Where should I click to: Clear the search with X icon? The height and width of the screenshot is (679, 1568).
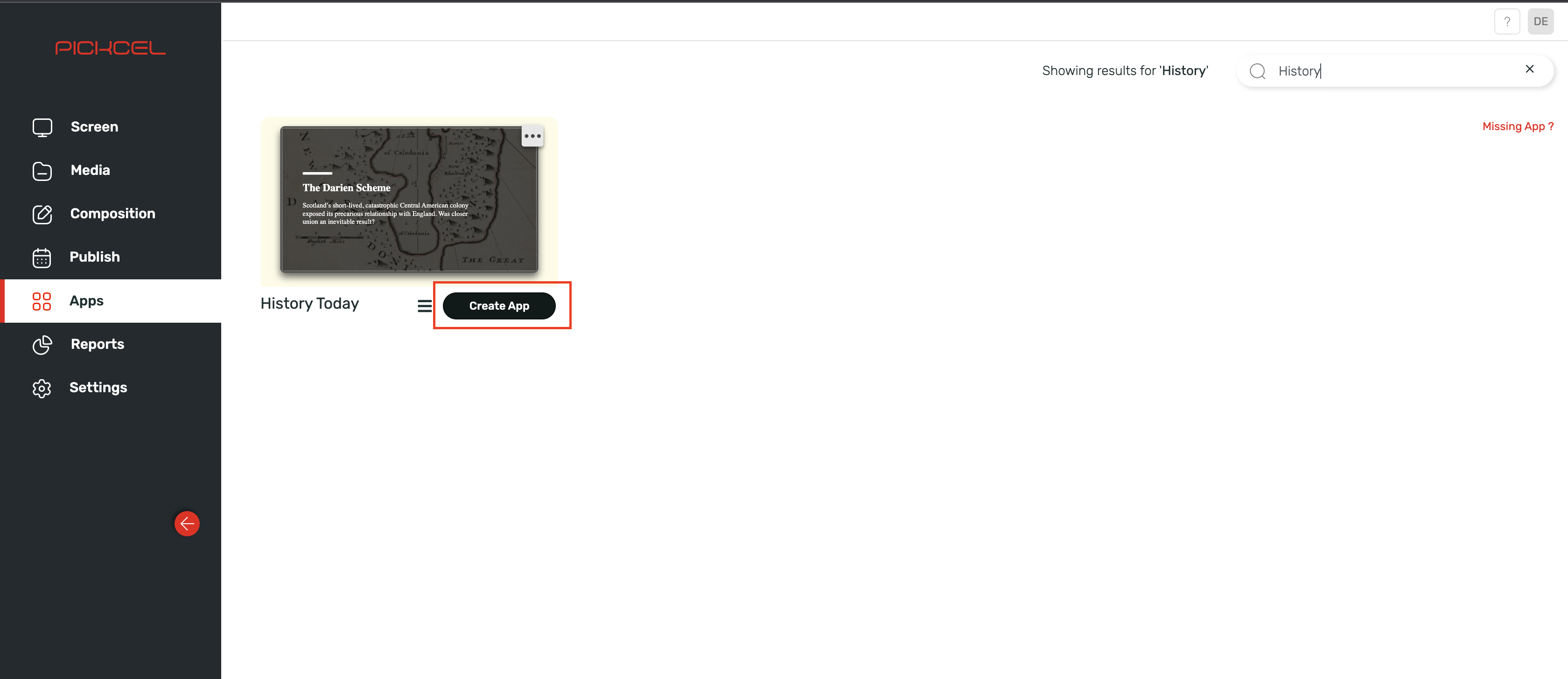click(x=1530, y=69)
